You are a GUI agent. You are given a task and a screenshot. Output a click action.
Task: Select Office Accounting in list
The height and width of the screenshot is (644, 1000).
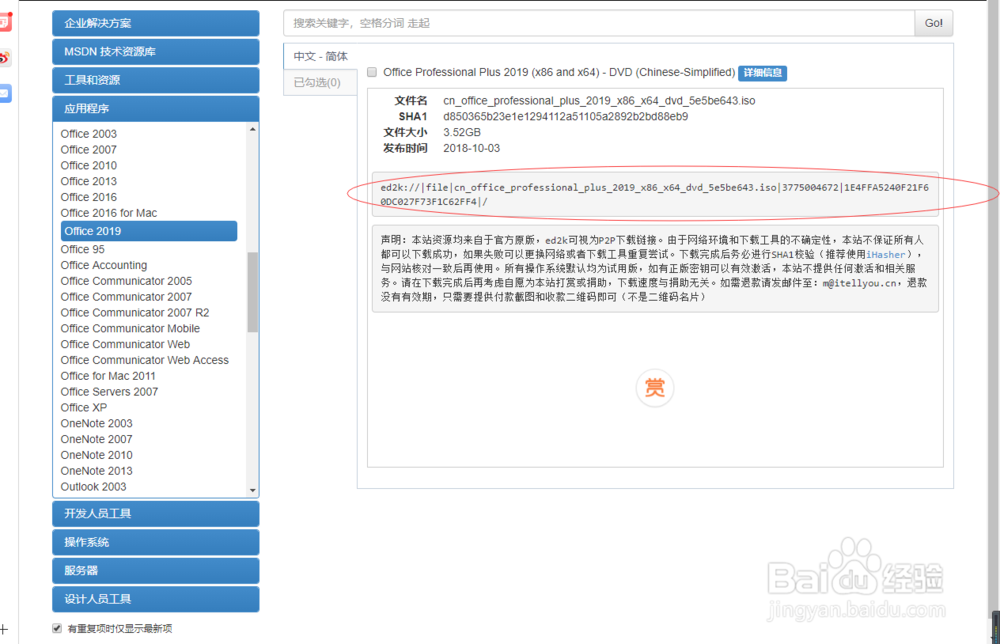click(x=103, y=265)
